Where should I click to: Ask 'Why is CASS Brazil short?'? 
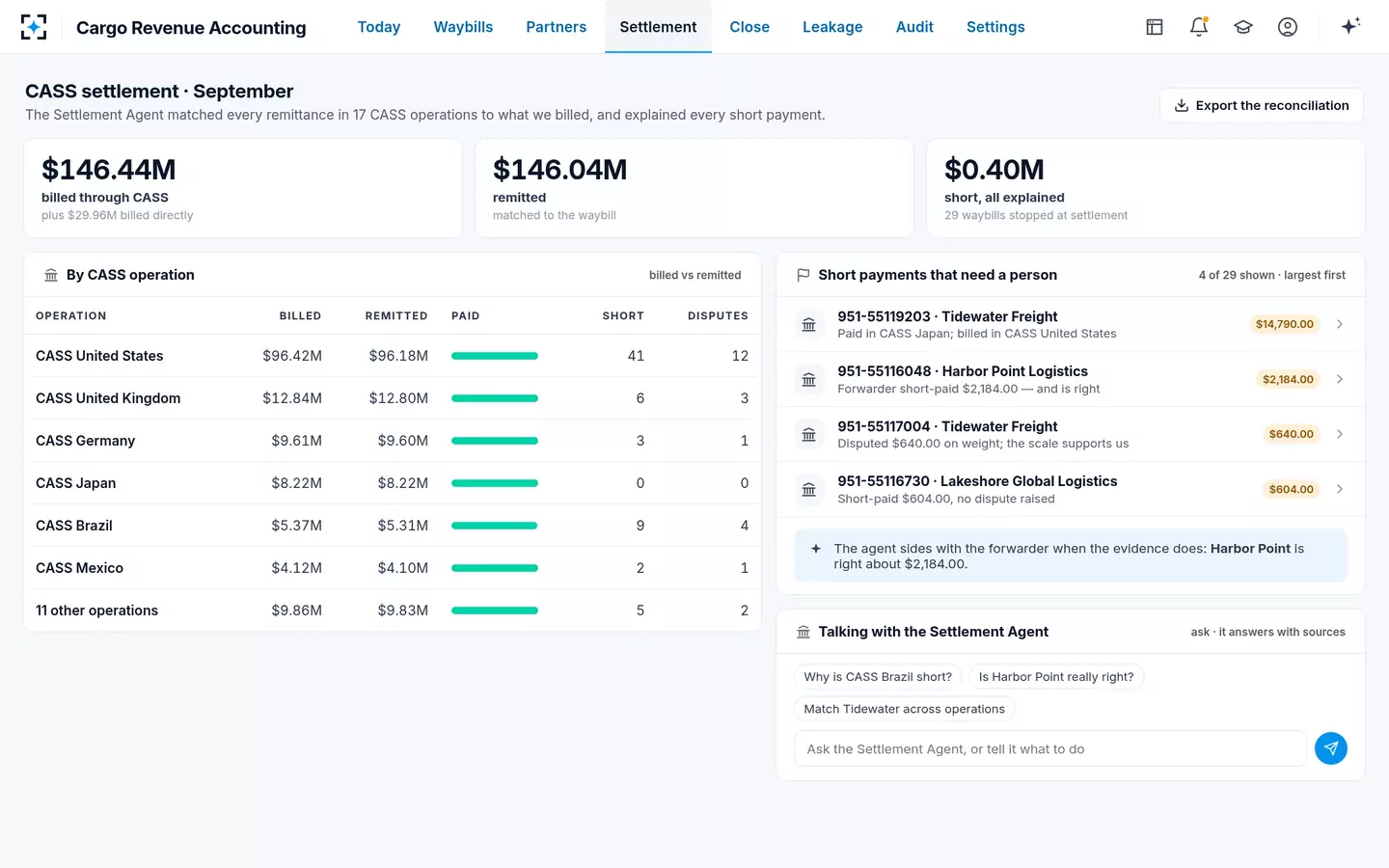click(878, 677)
